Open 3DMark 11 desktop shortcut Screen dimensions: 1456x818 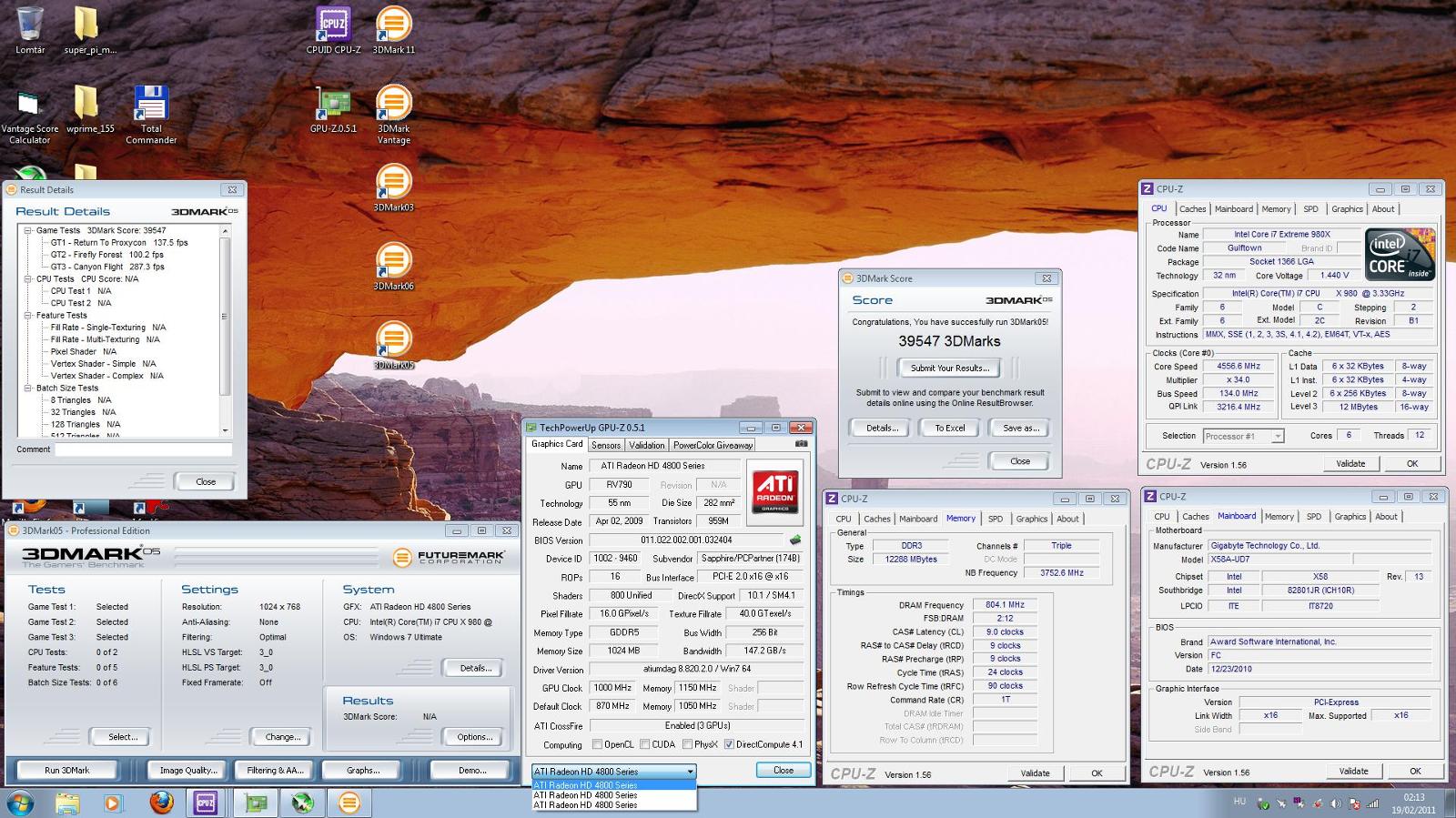[393, 30]
